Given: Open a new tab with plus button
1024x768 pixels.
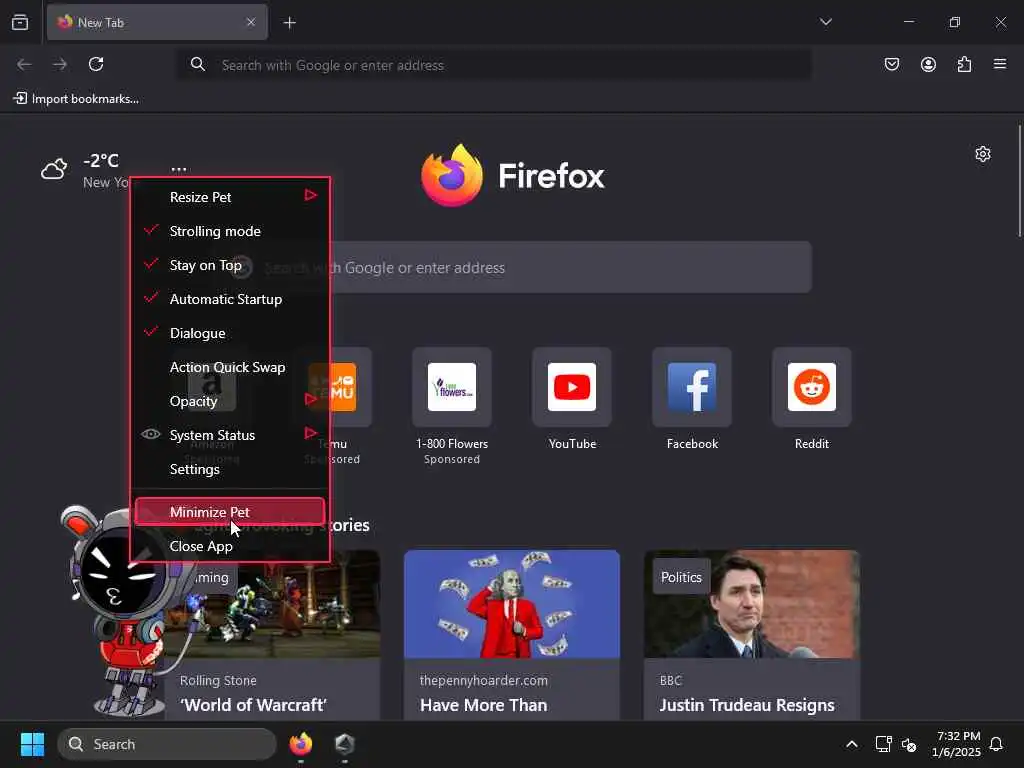Looking at the screenshot, I should 289,23.
